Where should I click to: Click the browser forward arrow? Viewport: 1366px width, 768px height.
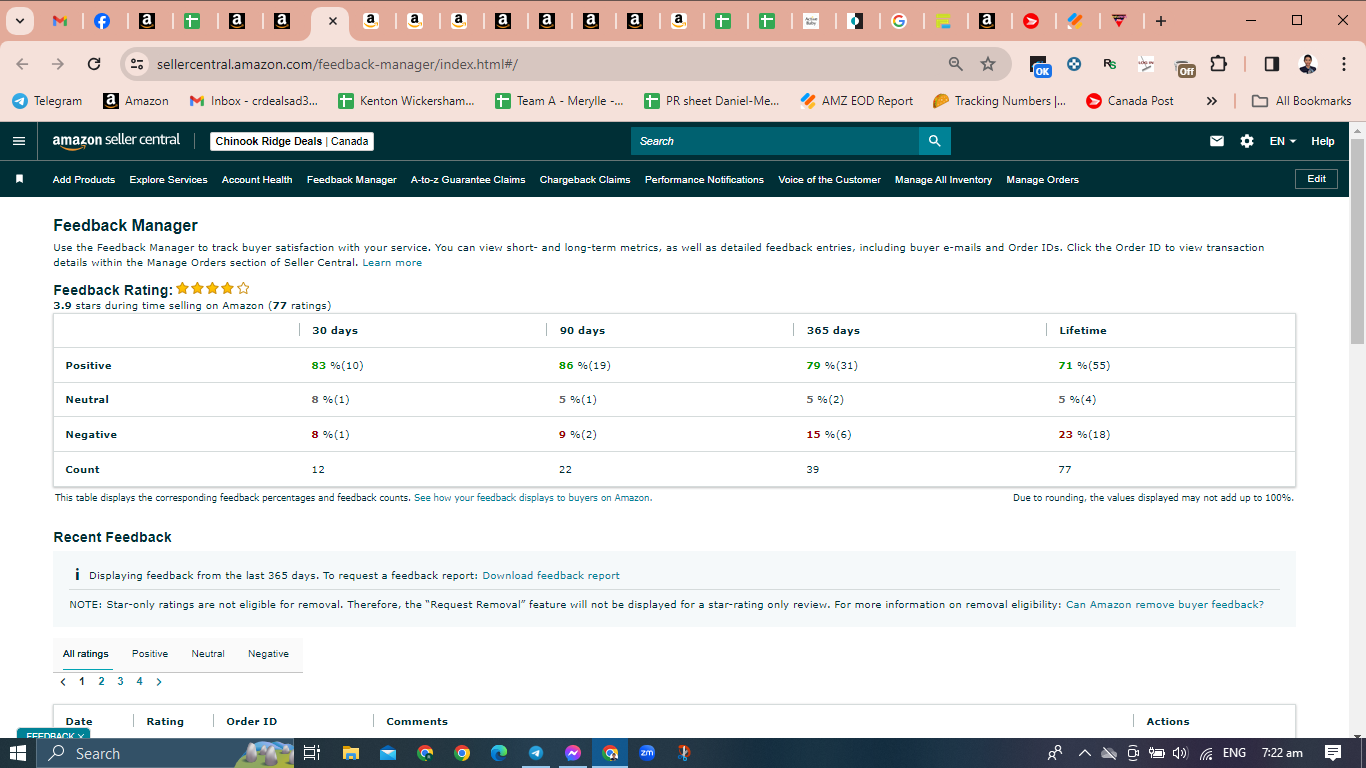tap(58, 64)
